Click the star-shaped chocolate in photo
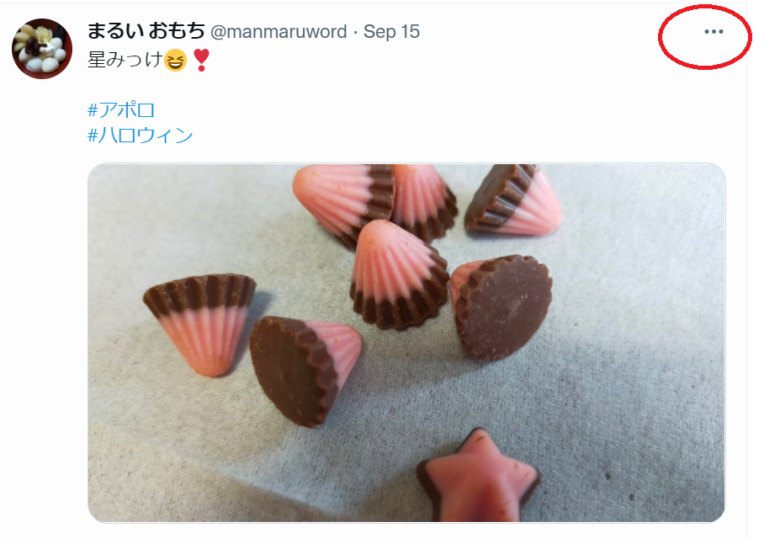 pyautogui.click(x=478, y=476)
